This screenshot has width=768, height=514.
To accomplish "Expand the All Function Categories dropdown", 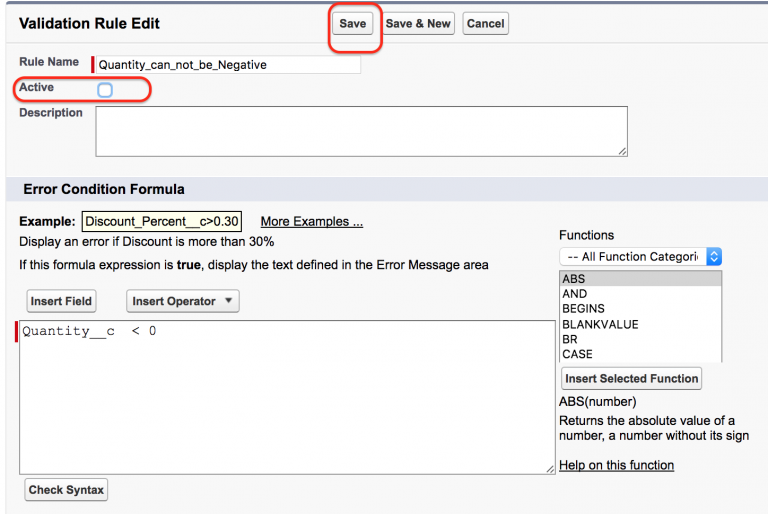I will click(x=640, y=257).
